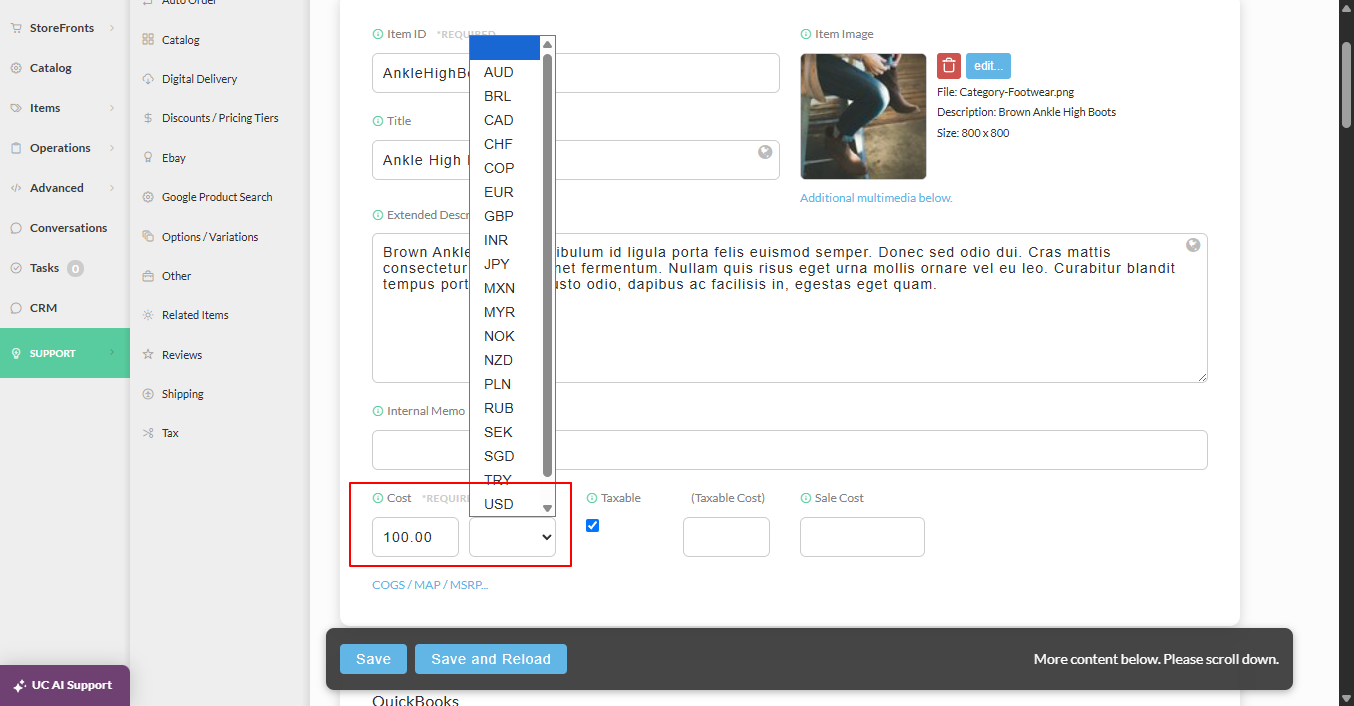This screenshot has width=1354, height=706.
Task: Click Sale Cost help info icon
Action: pyautogui.click(x=806, y=498)
